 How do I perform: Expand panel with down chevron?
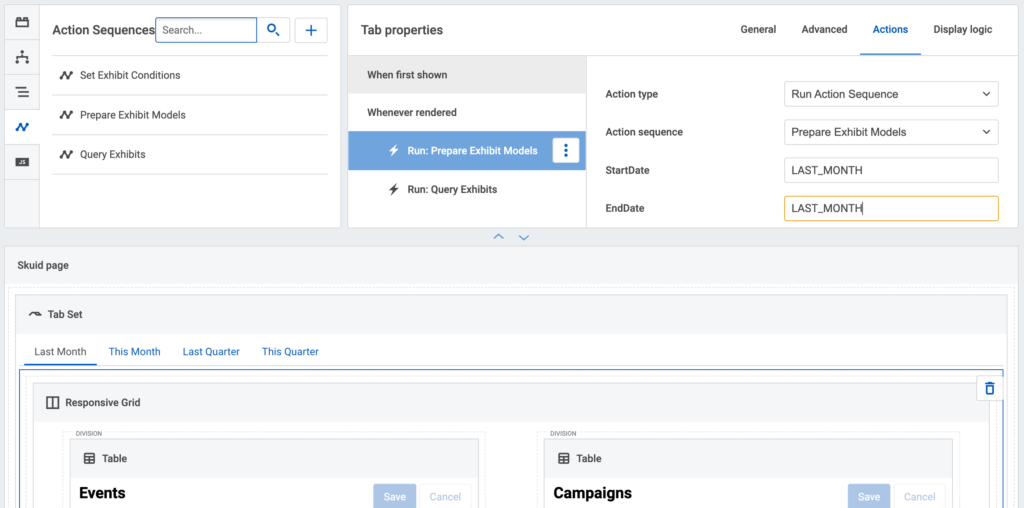(x=524, y=237)
